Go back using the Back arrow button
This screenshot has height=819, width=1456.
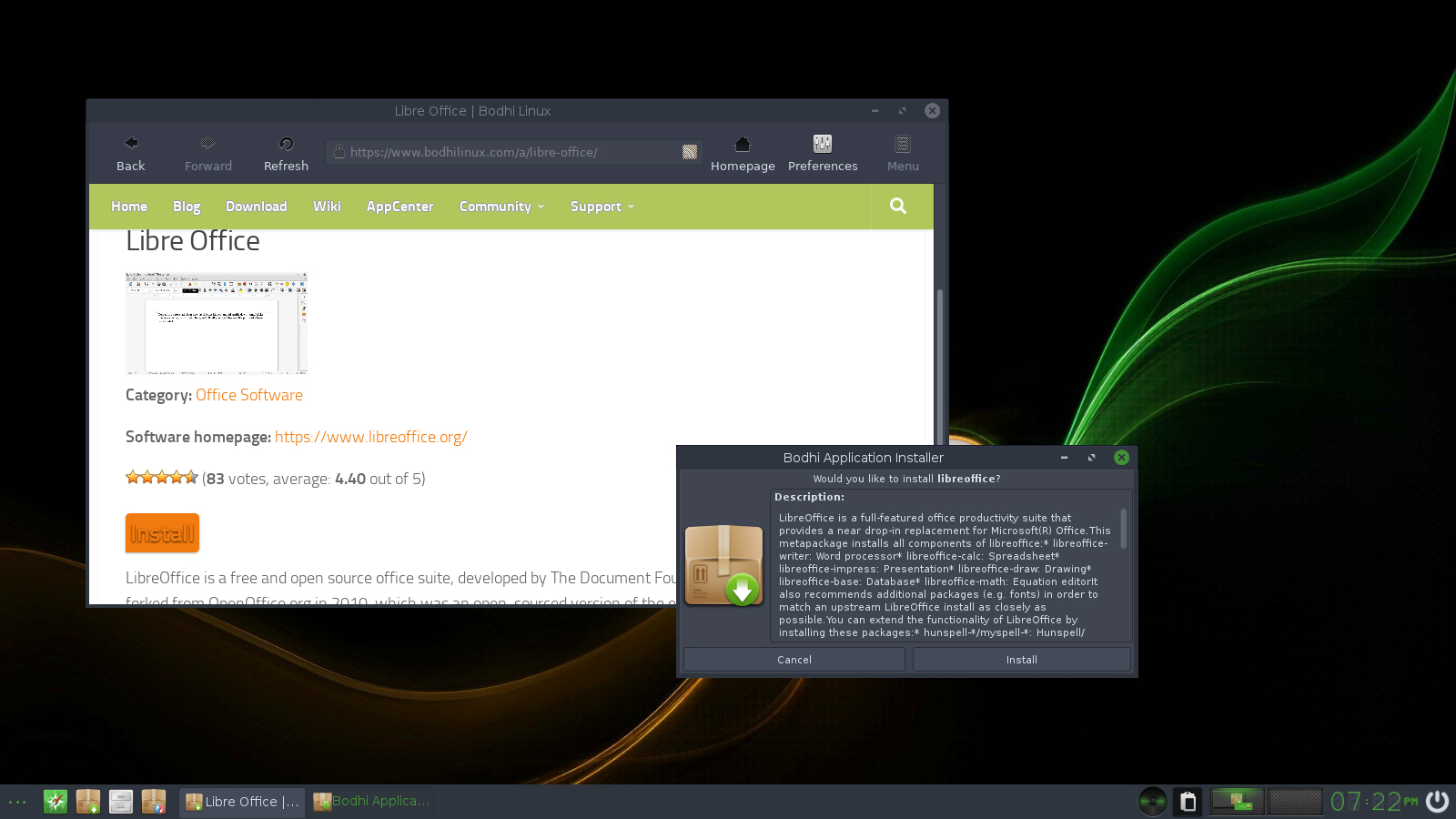click(131, 153)
